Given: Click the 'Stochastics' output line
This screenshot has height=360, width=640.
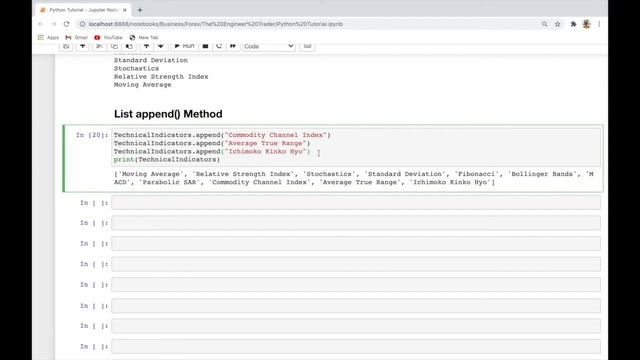Looking at the screenshot, I should pyautogui.click(x=136, y=69).
